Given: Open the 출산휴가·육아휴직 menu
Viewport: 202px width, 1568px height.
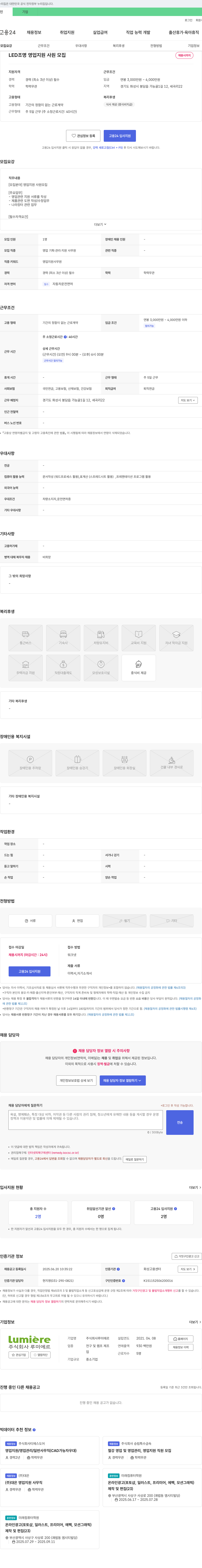Looking at the screenshot, I should [184, 32].
